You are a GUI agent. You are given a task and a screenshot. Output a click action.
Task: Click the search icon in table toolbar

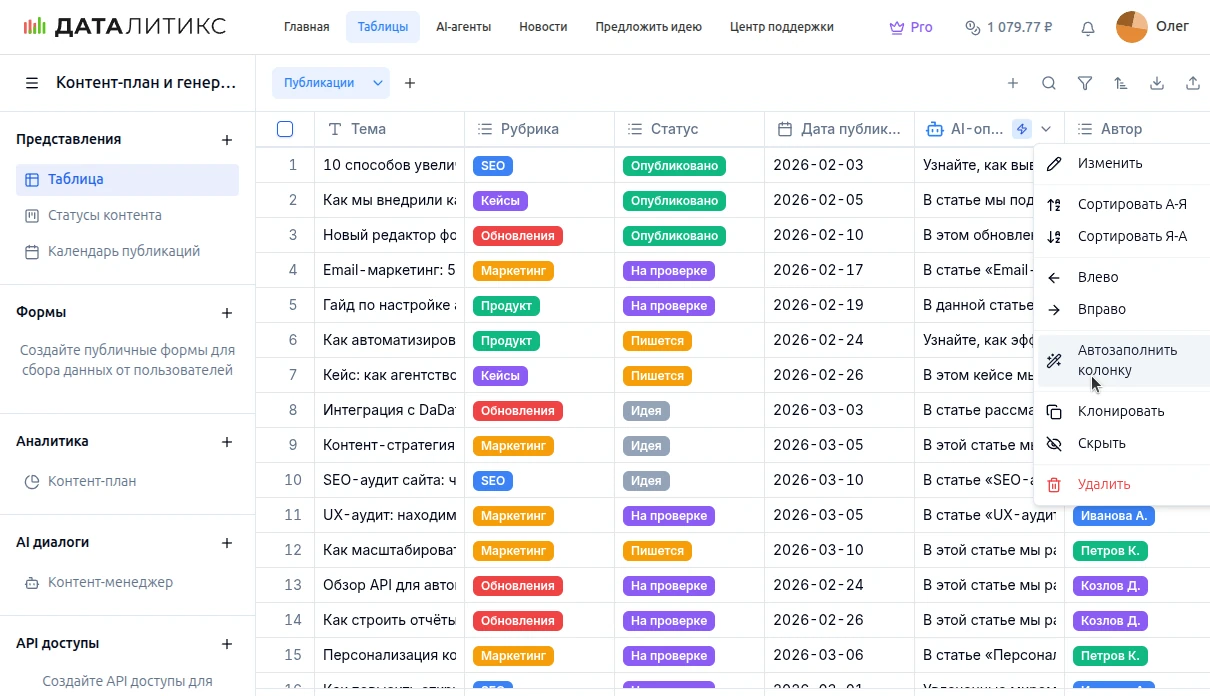click(1048, 83)
